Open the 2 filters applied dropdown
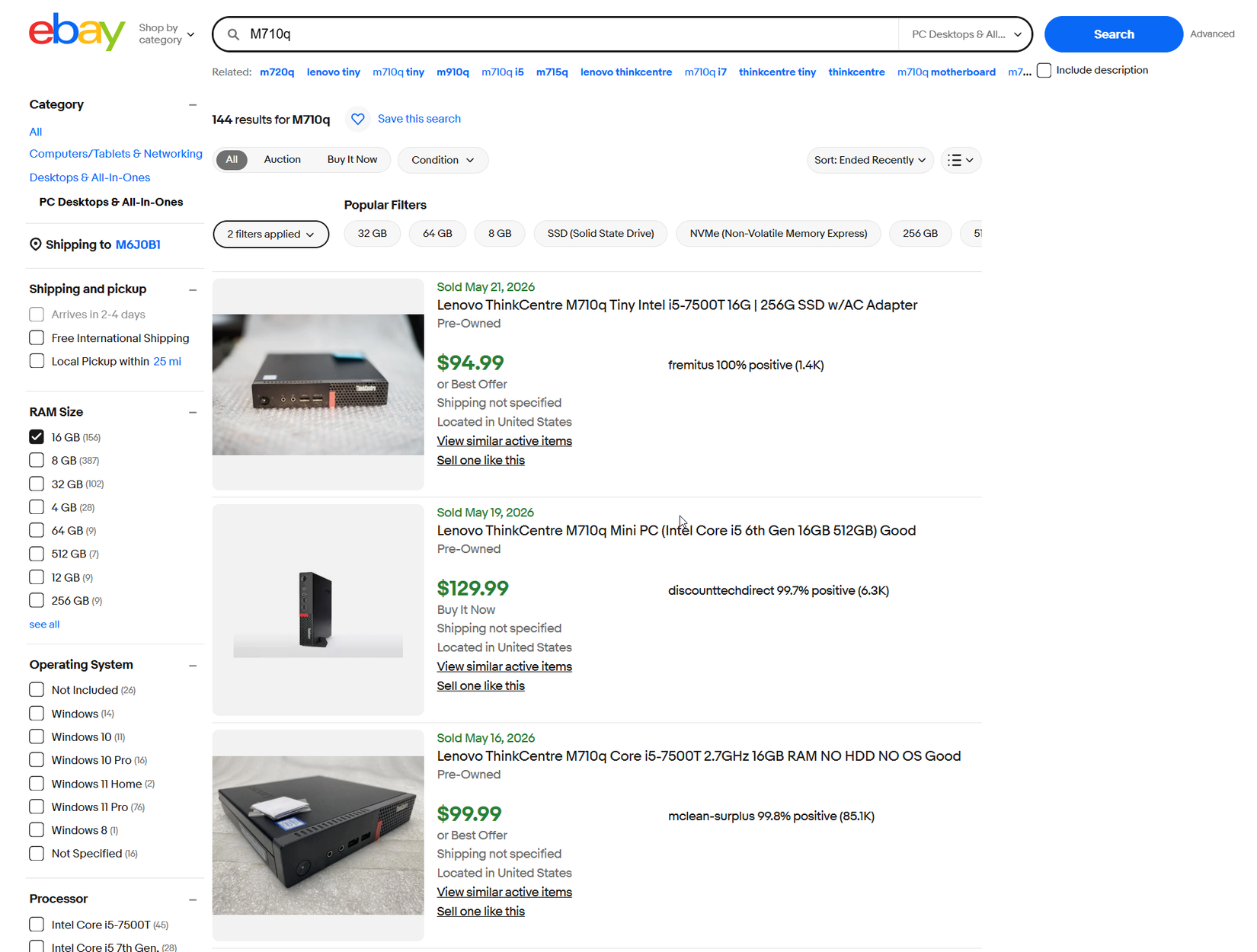The image size is (1257, 952). click(271, 234)
